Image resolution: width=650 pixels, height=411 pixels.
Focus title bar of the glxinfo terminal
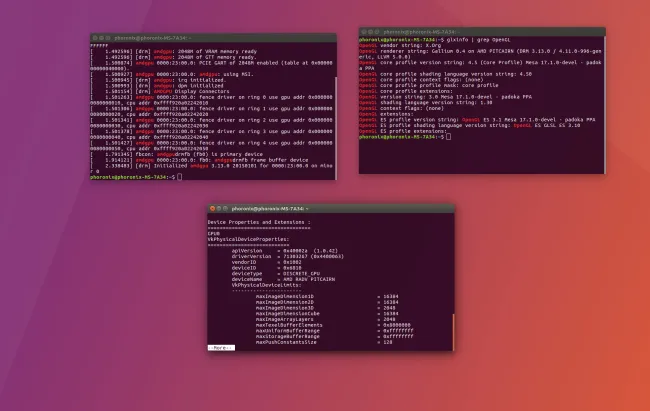click(x=482, y=32)
